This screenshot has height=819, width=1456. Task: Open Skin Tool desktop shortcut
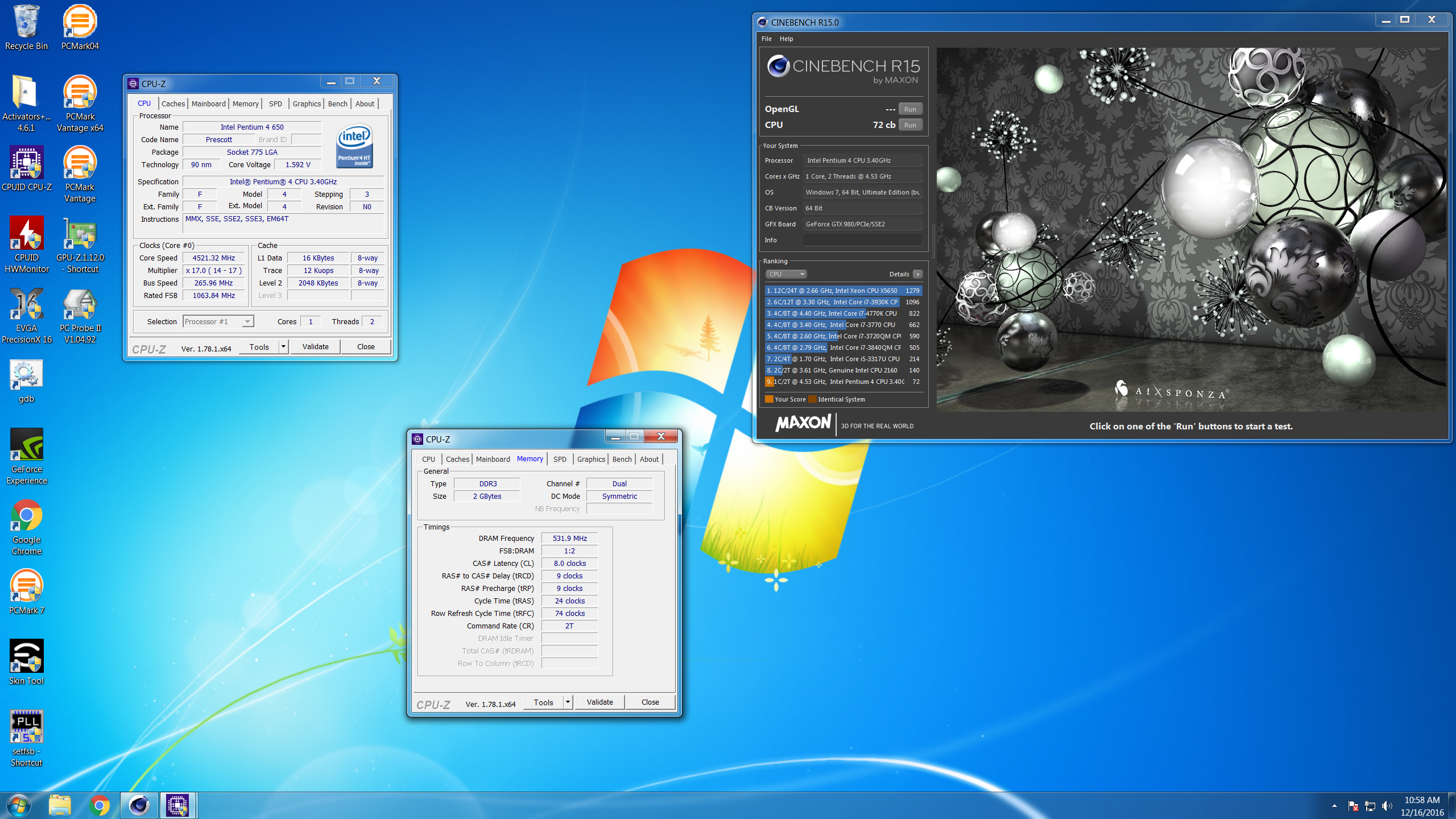click(26, 662)
